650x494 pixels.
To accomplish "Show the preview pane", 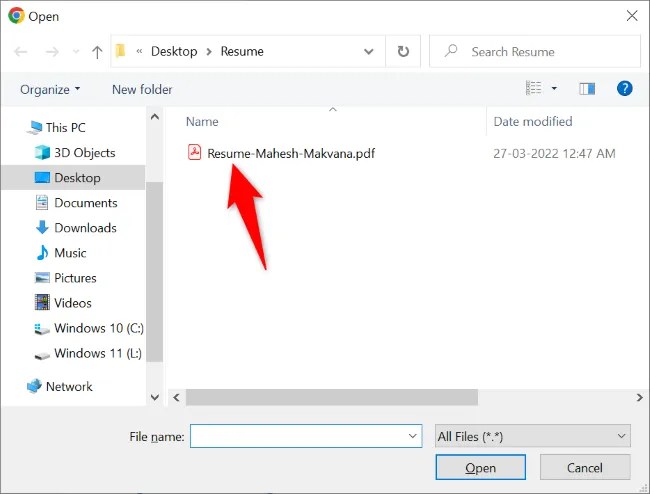I will coord(587,88).
